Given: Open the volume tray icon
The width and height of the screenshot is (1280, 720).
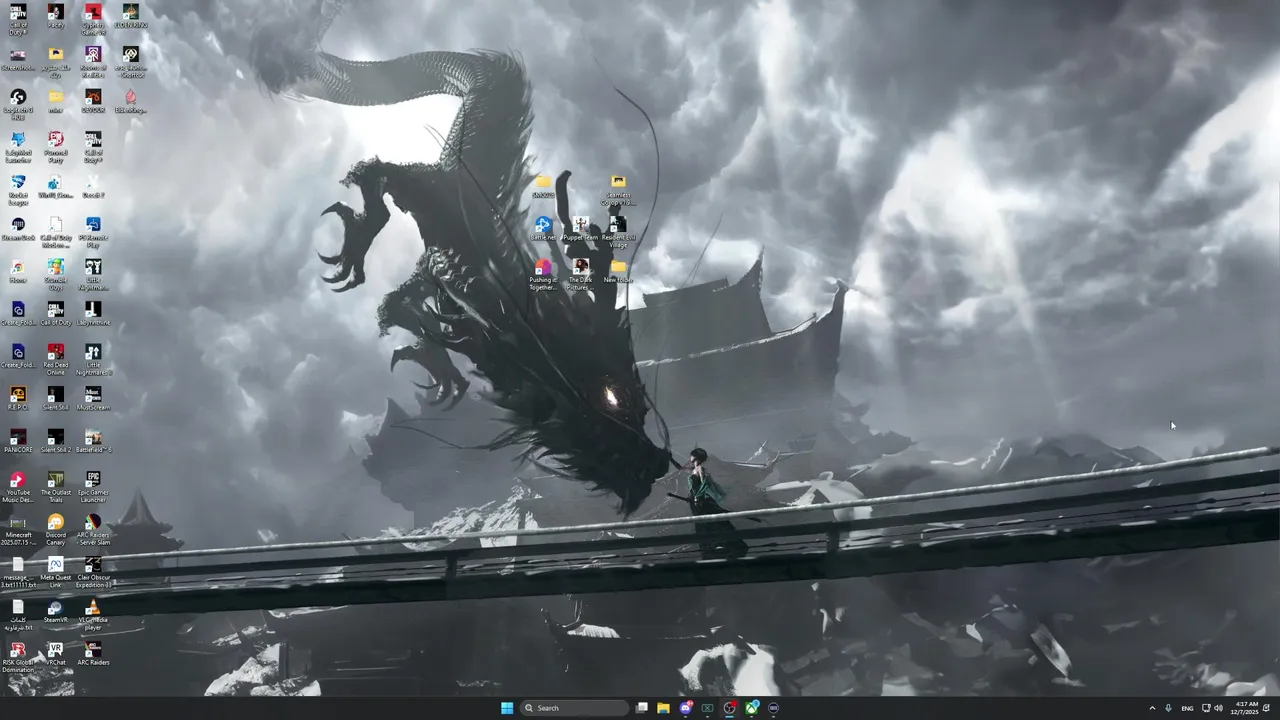Looking at the screenshot, I should [x=1218, y=708].
